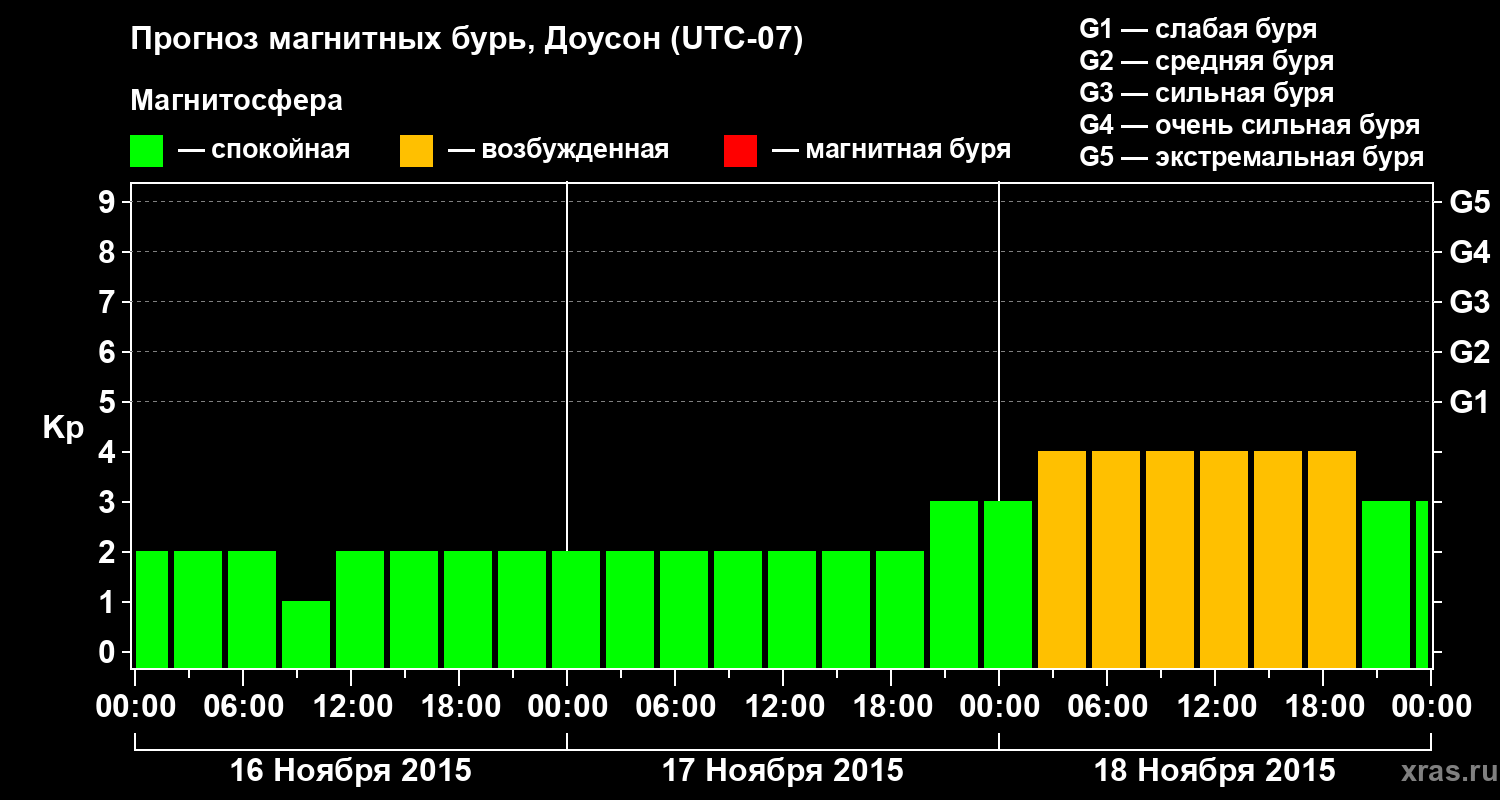Image resolution: width=1500 pixels, height=800 pixels.
Task: Click the '12:00' time label under 17 November
Action: point(784,706)
